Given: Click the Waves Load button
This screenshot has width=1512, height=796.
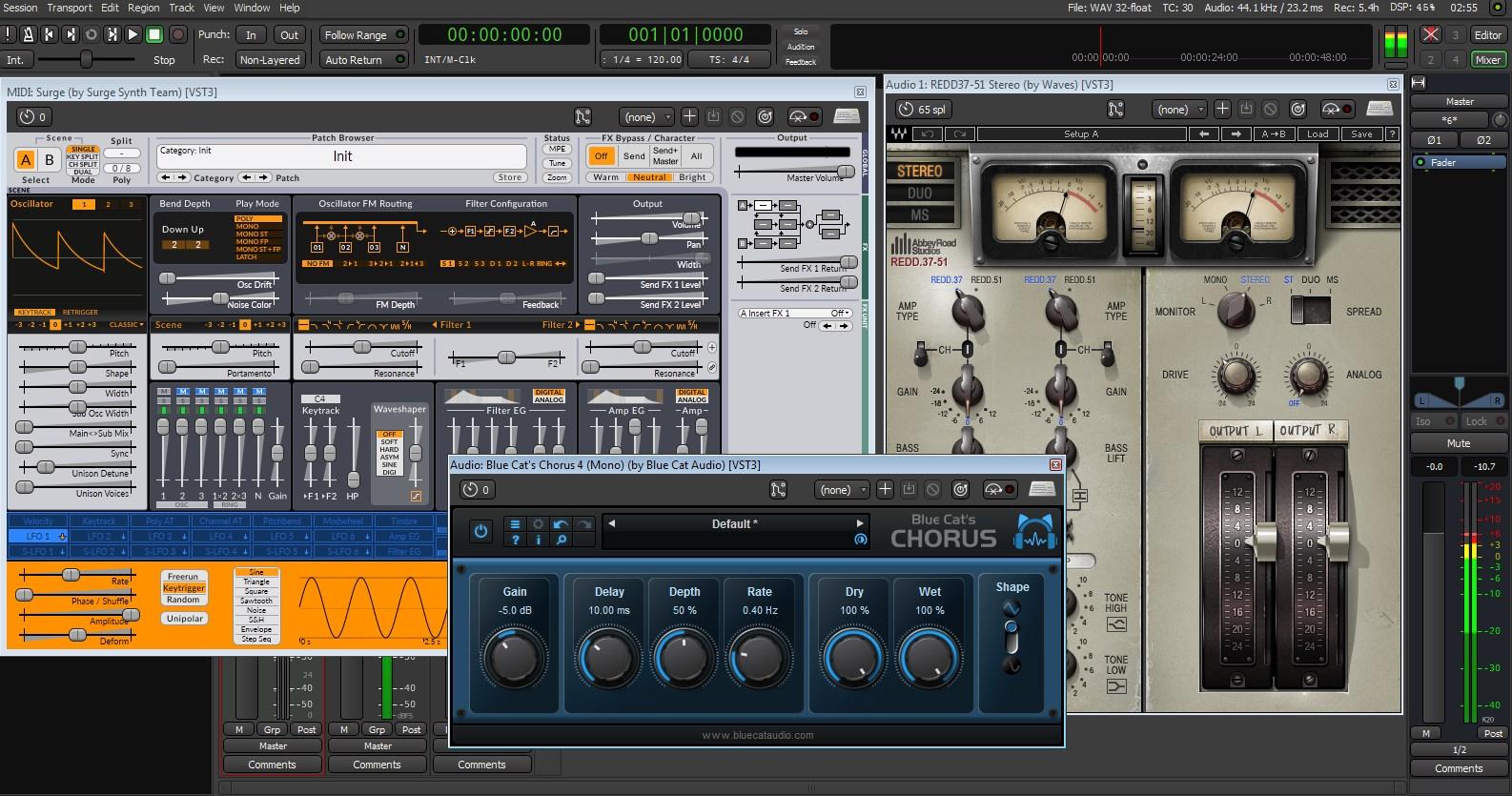Looking at the screenshot, I should pyautogui.click(x=1318, y=134).
